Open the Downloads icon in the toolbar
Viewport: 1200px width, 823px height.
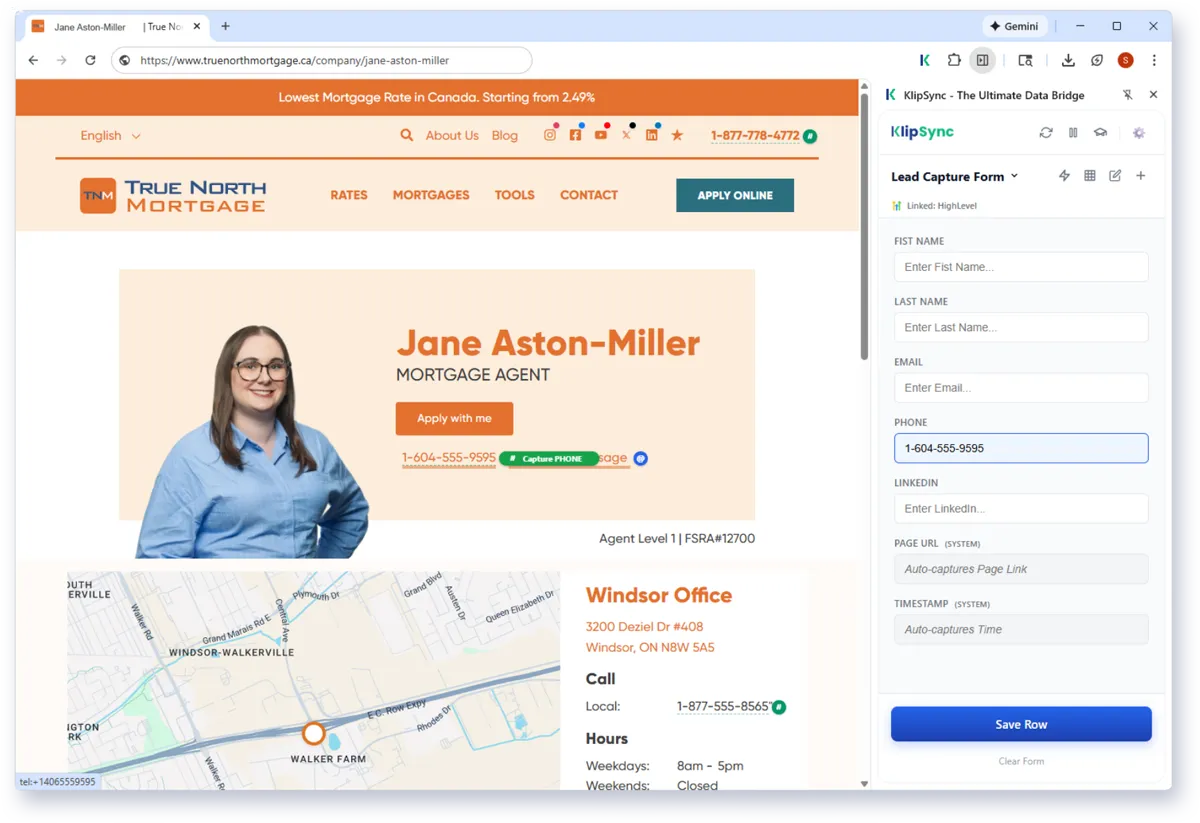[1068, 60]
